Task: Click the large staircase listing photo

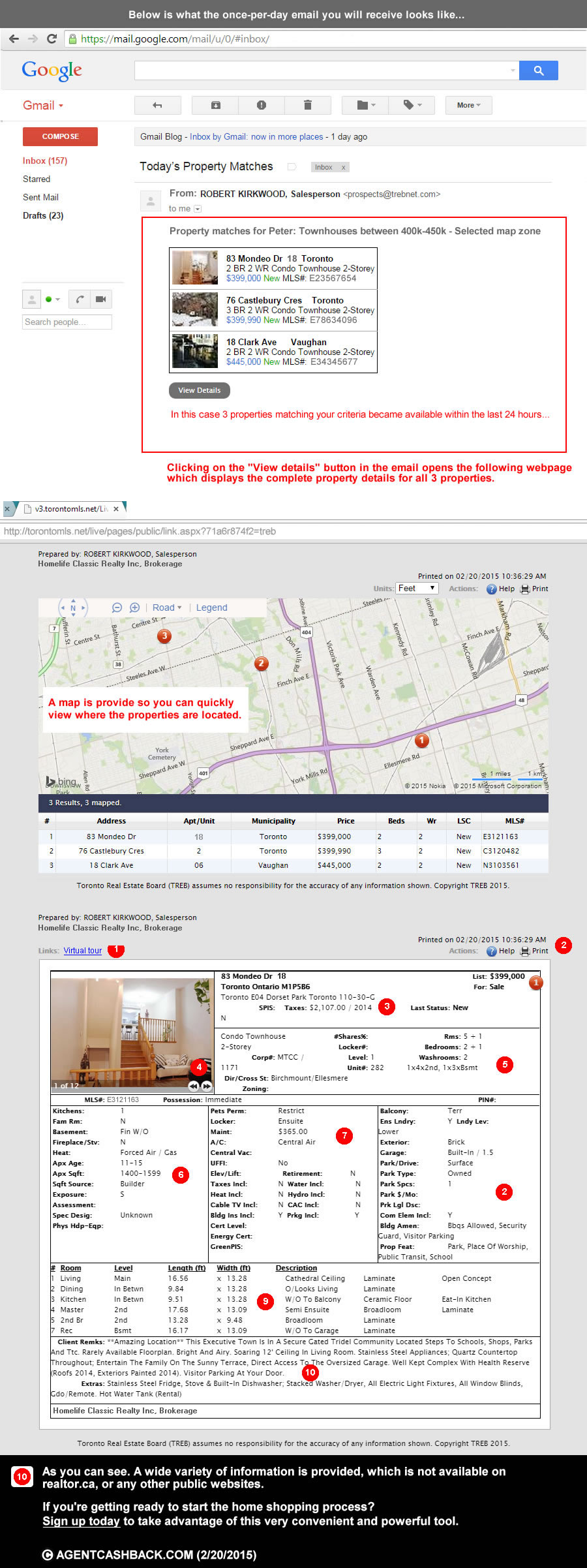Action: 132,1035
